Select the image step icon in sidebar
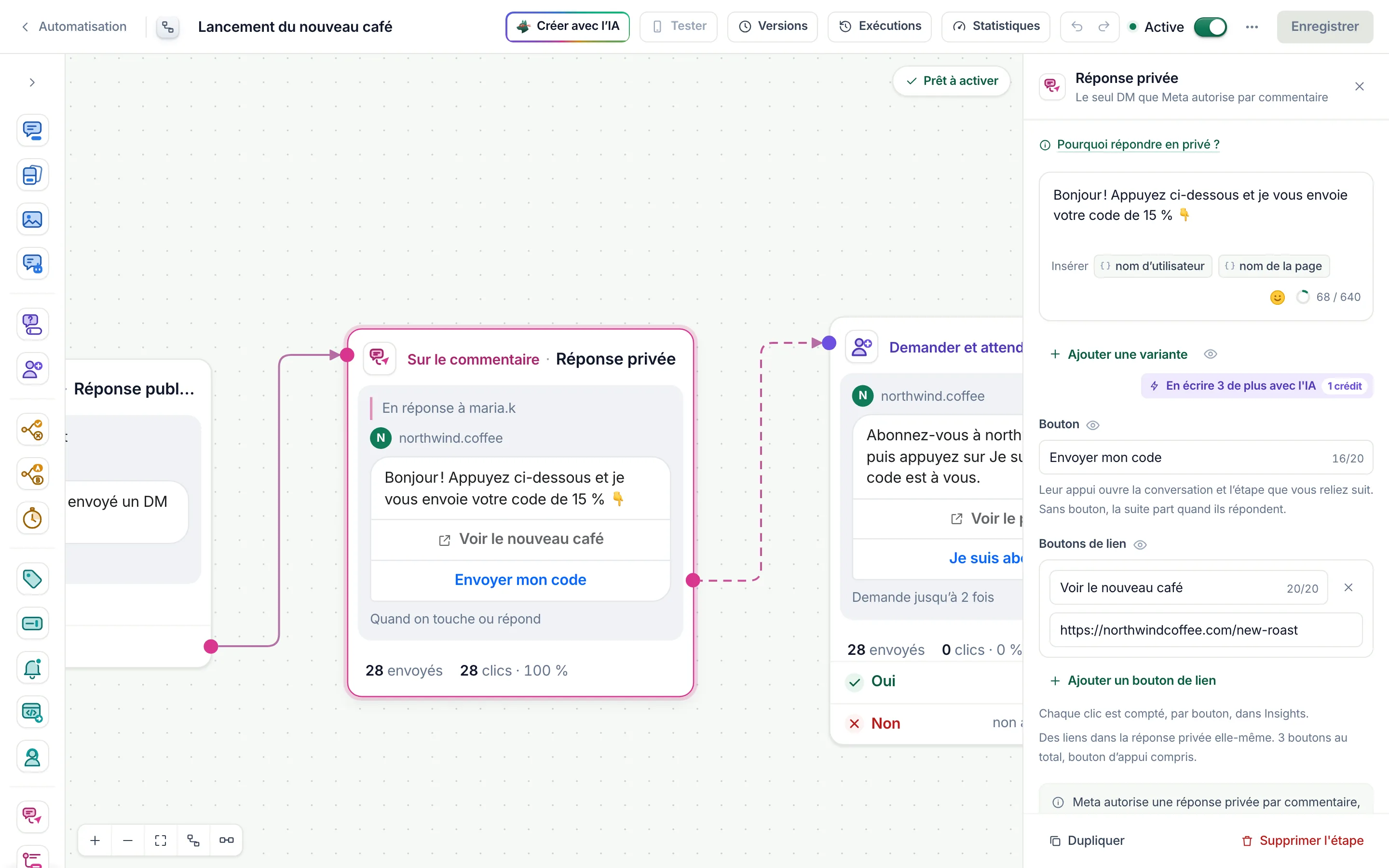This screenshot has height=868, width=1389. pyautogui.click(x=32, y=219)
